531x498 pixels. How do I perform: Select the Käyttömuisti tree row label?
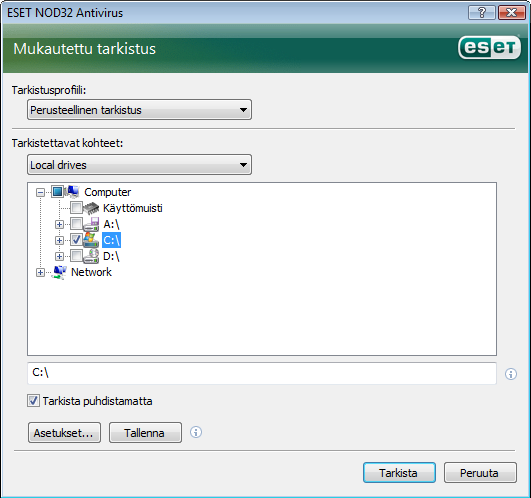pyautogui.click(x=133, y=208)
